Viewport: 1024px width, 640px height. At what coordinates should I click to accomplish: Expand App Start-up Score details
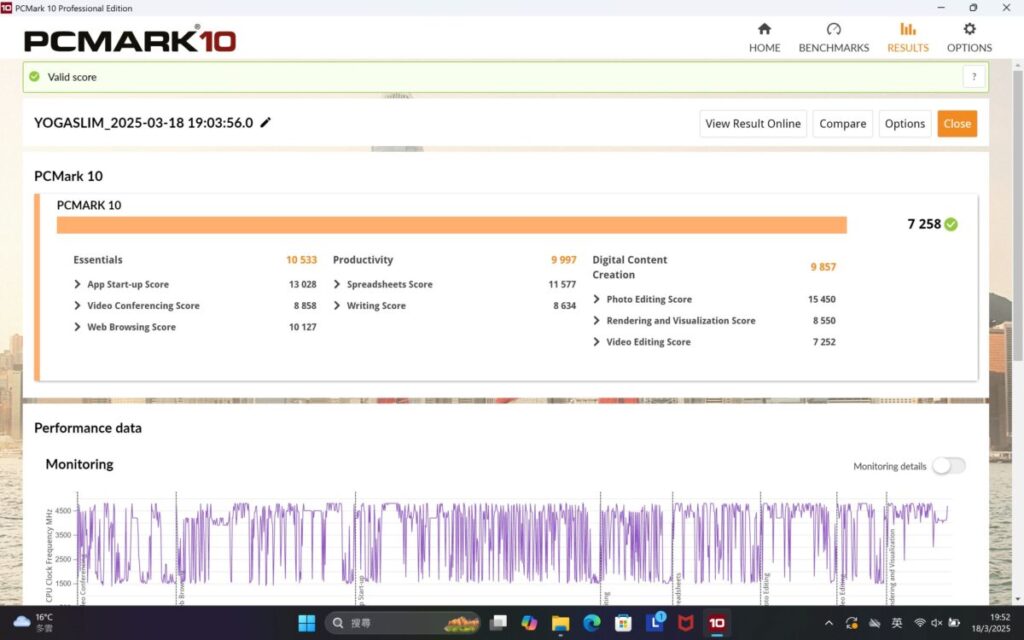tap(77, 284)
